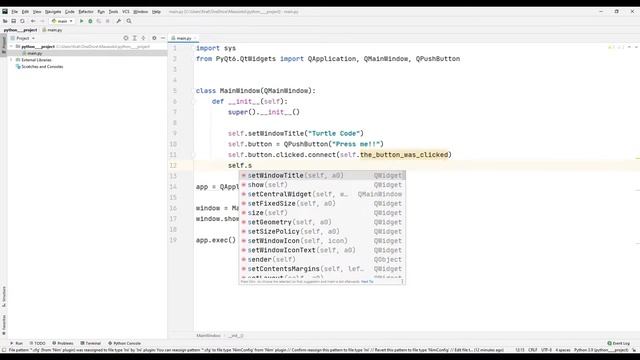Open 4 spaces indent selector
This screenshot has height=360, width=640.
pyautogui.click(x=562, y=350)
